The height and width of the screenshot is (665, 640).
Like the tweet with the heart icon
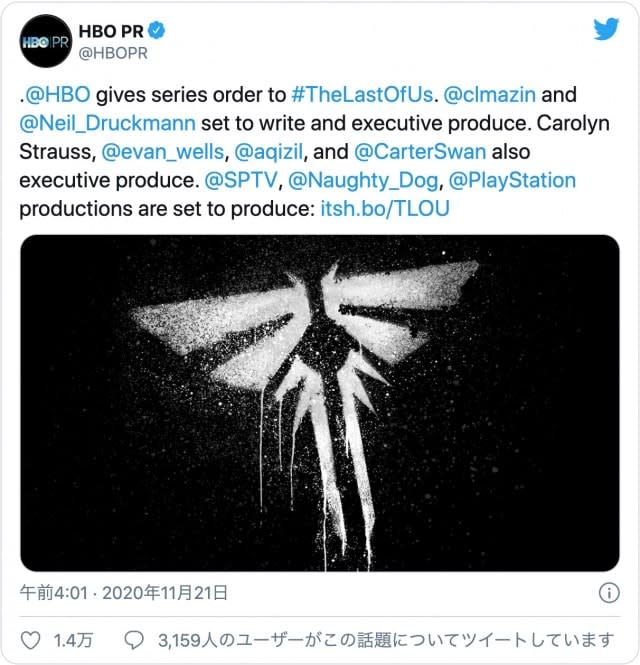(x=31, y=640)
